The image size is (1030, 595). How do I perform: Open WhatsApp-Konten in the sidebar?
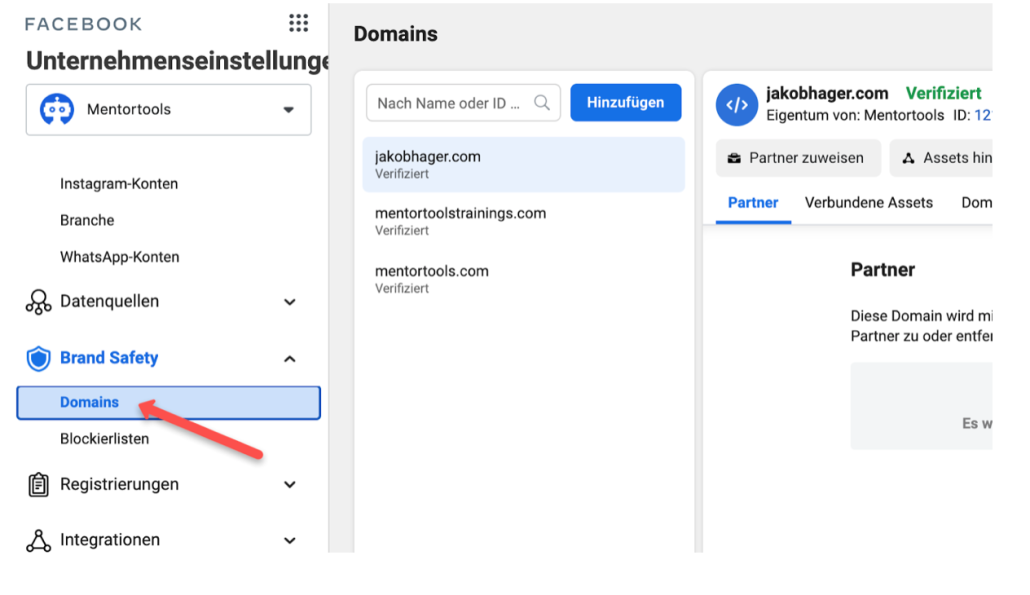[120, 257]
